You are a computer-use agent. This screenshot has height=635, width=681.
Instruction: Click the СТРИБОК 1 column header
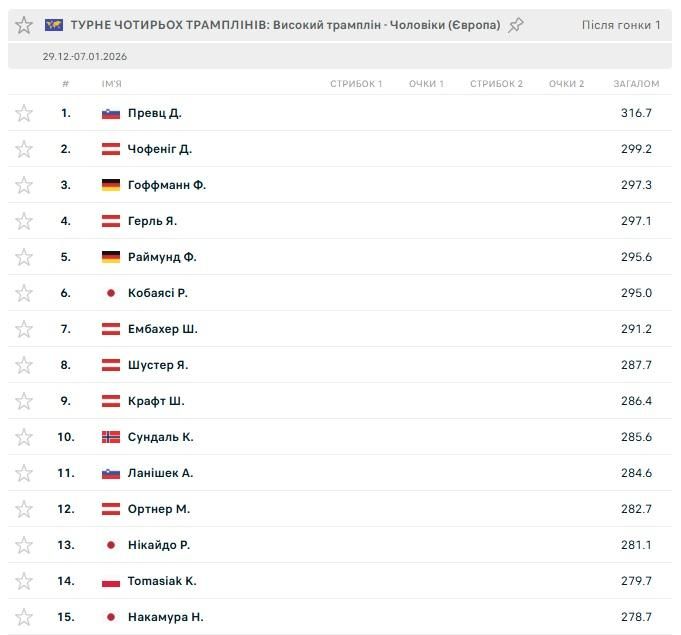click(x=356, y=84)
